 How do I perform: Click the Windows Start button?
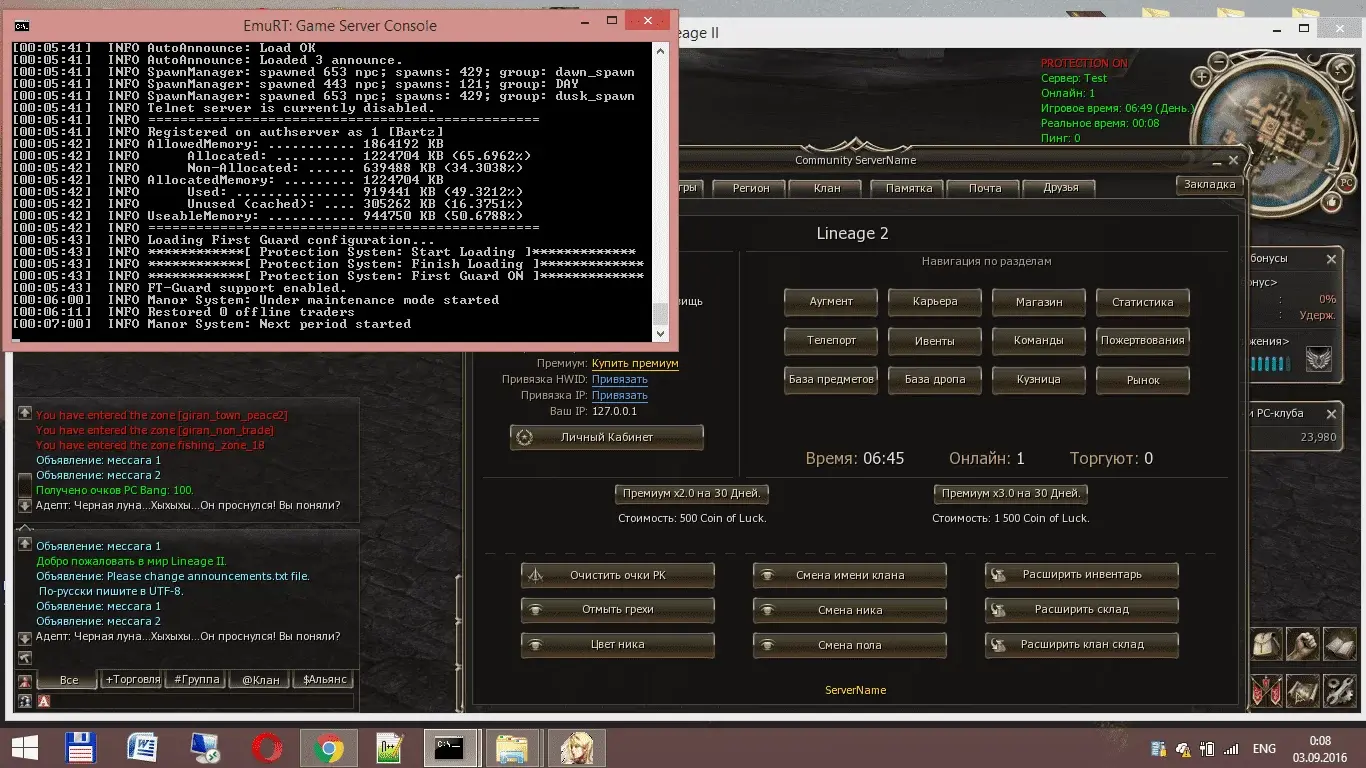point(25,748)
